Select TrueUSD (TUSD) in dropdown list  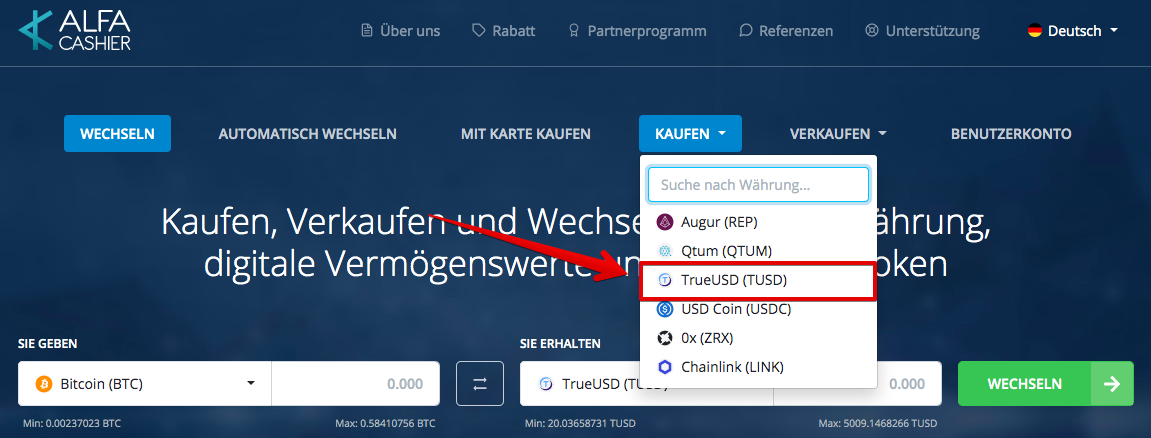coord(758,280)
